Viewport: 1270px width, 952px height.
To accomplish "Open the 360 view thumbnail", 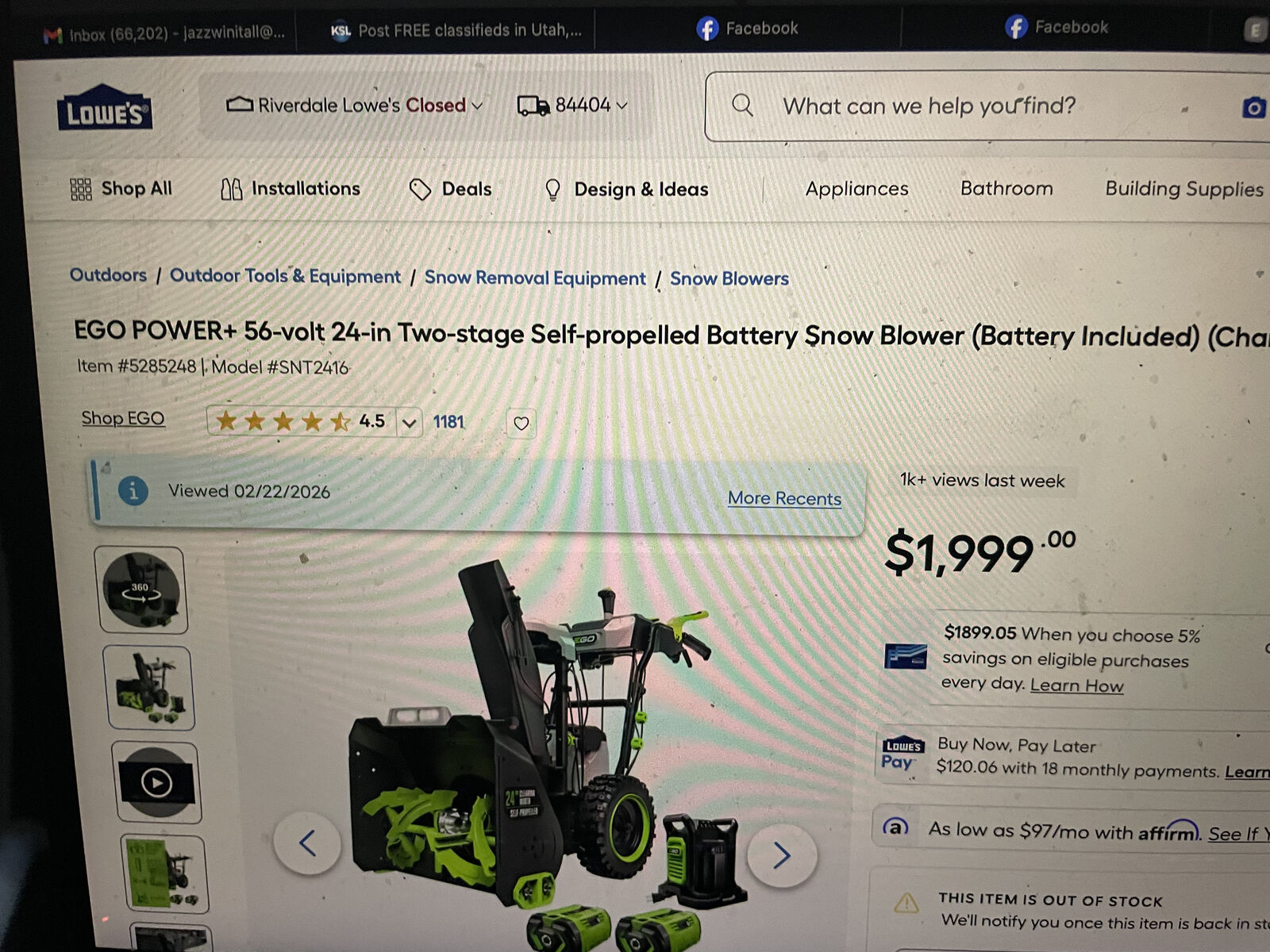I will point(140,589).
